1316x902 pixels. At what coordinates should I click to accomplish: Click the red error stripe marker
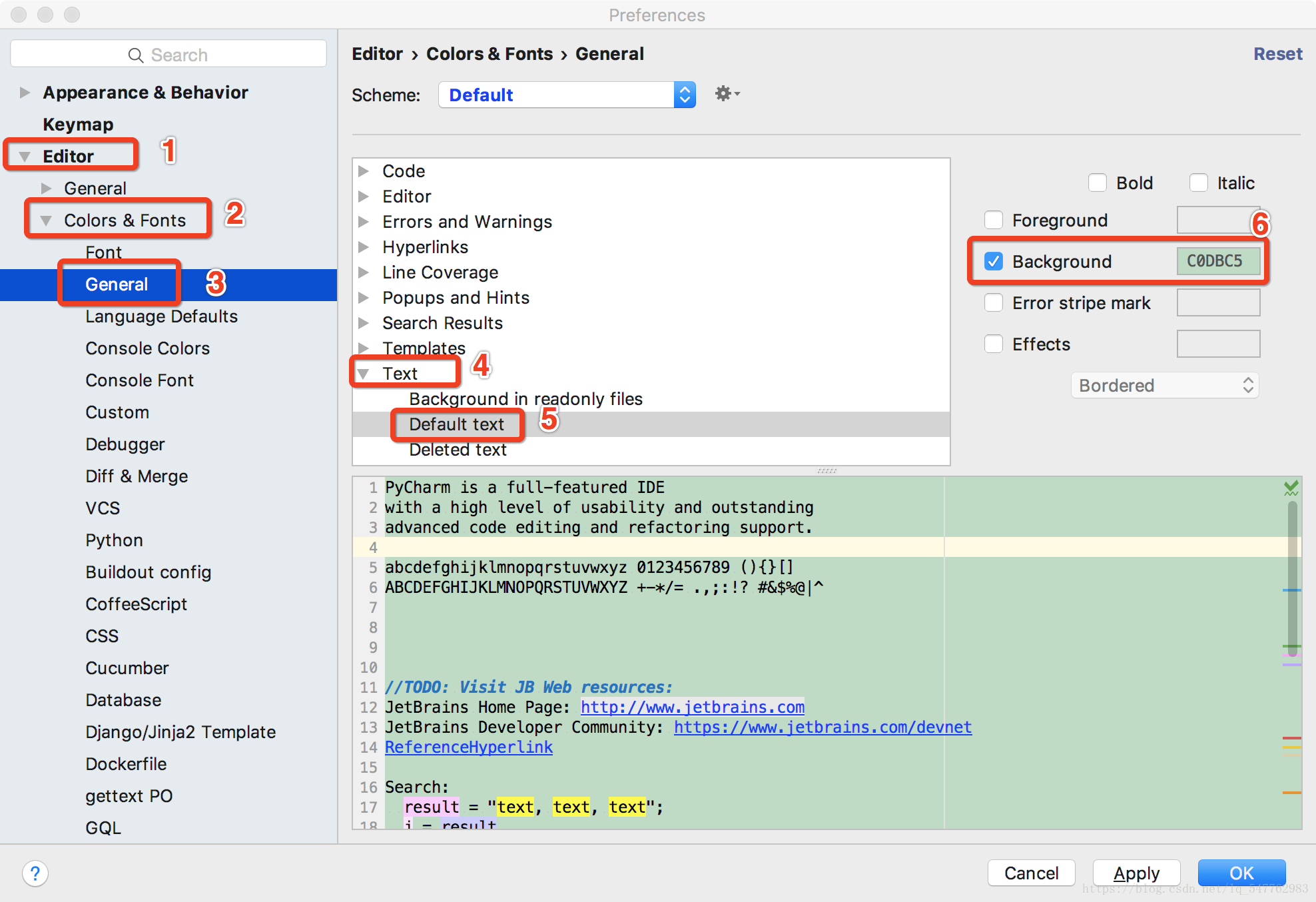[x=1291, y=738]
